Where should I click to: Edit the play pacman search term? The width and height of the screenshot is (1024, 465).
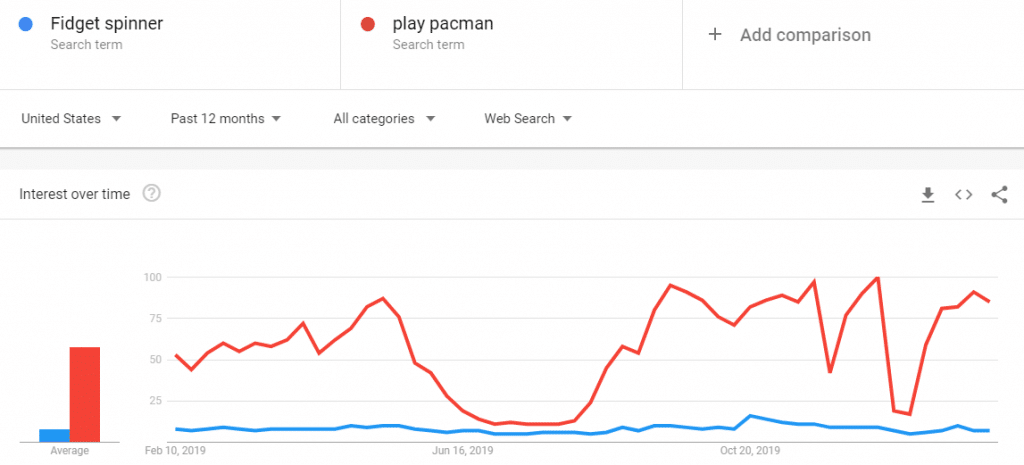point(443,24)
